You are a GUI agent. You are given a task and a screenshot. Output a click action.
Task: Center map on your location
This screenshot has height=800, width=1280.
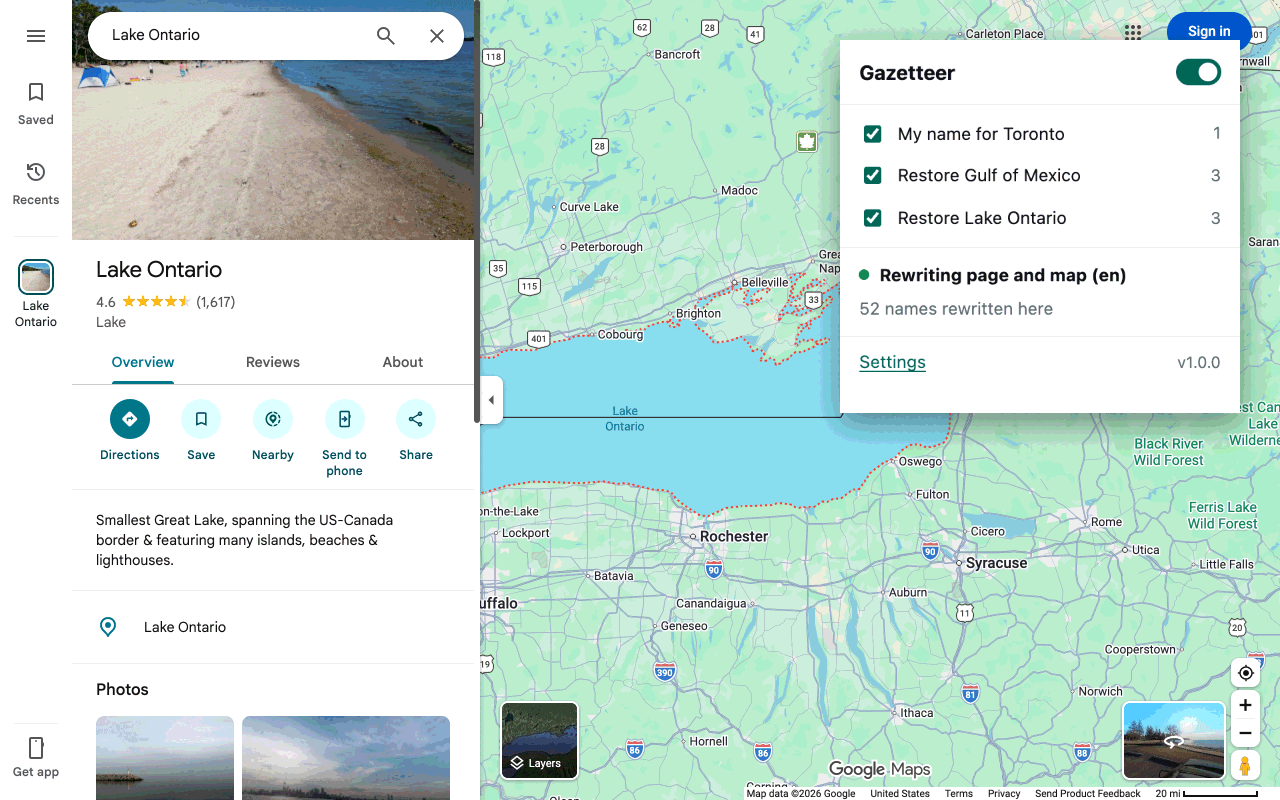1245,673
